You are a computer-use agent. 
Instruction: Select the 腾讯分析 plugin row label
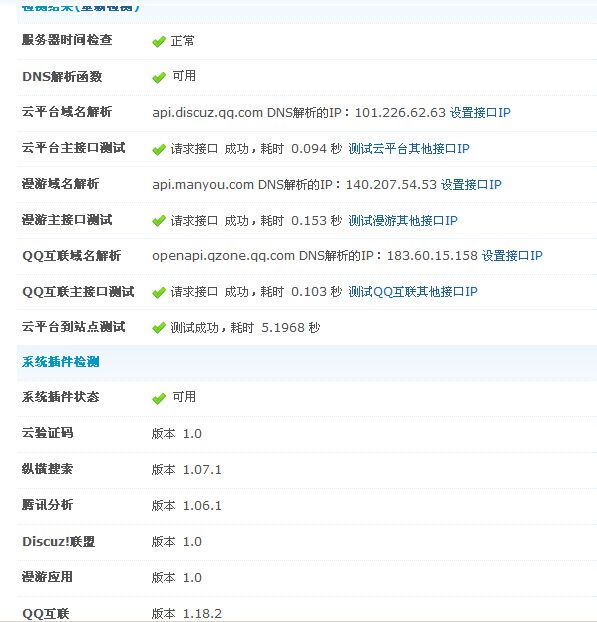(48, 505)
